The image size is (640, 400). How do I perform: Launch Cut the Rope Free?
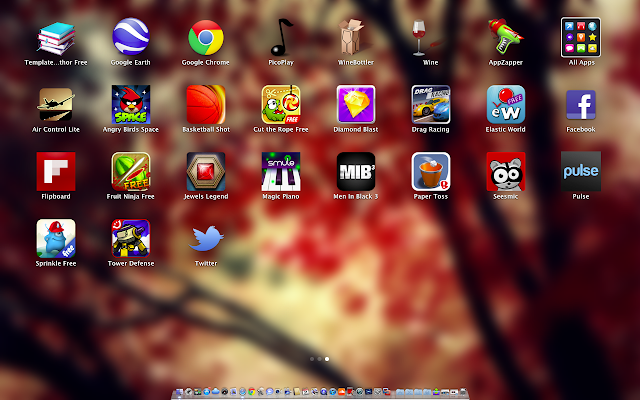(281, 104)
